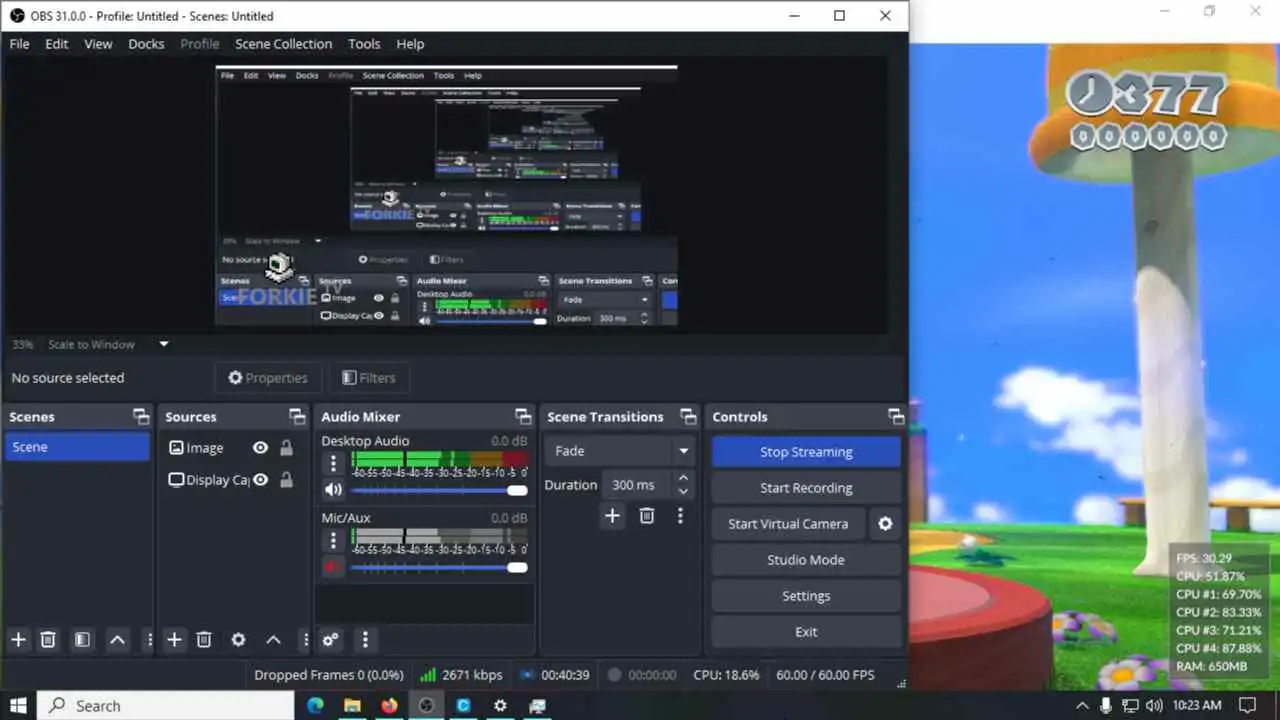Add a new source with the plus icon
The width and height of the screenshot is (1280, 720).
pos(174,640)
